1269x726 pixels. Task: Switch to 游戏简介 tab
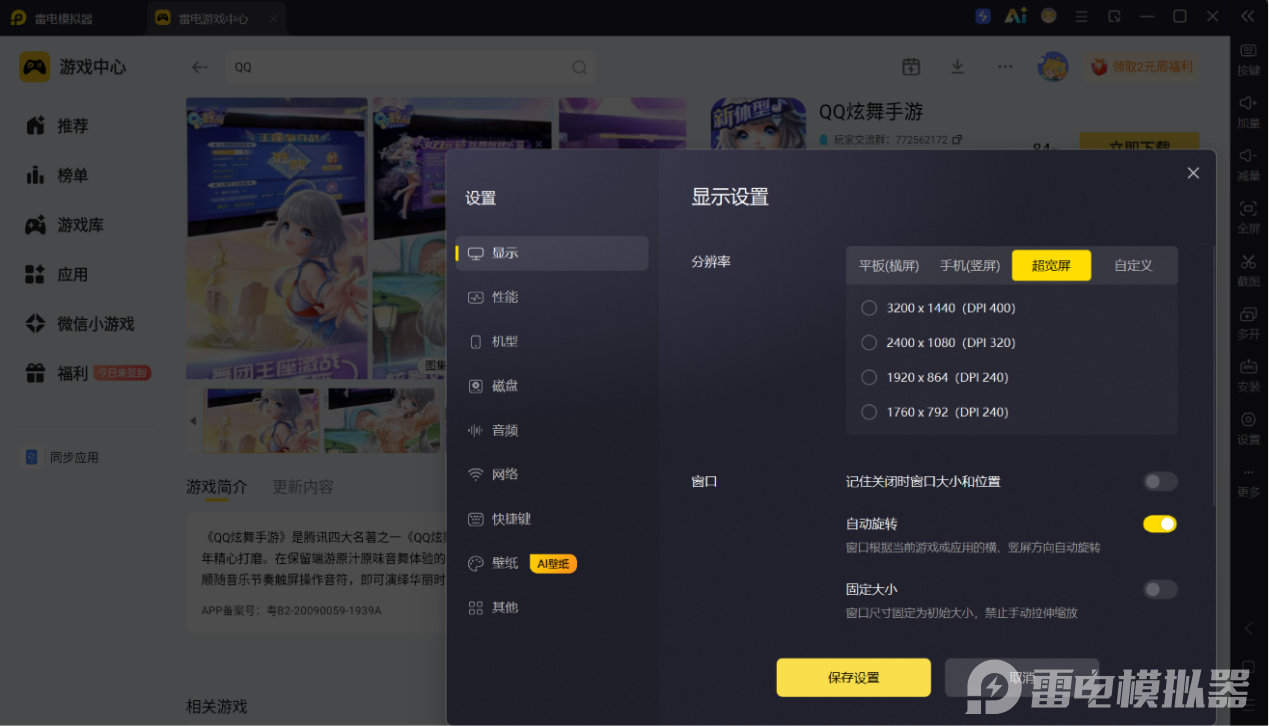pos(216,487)
